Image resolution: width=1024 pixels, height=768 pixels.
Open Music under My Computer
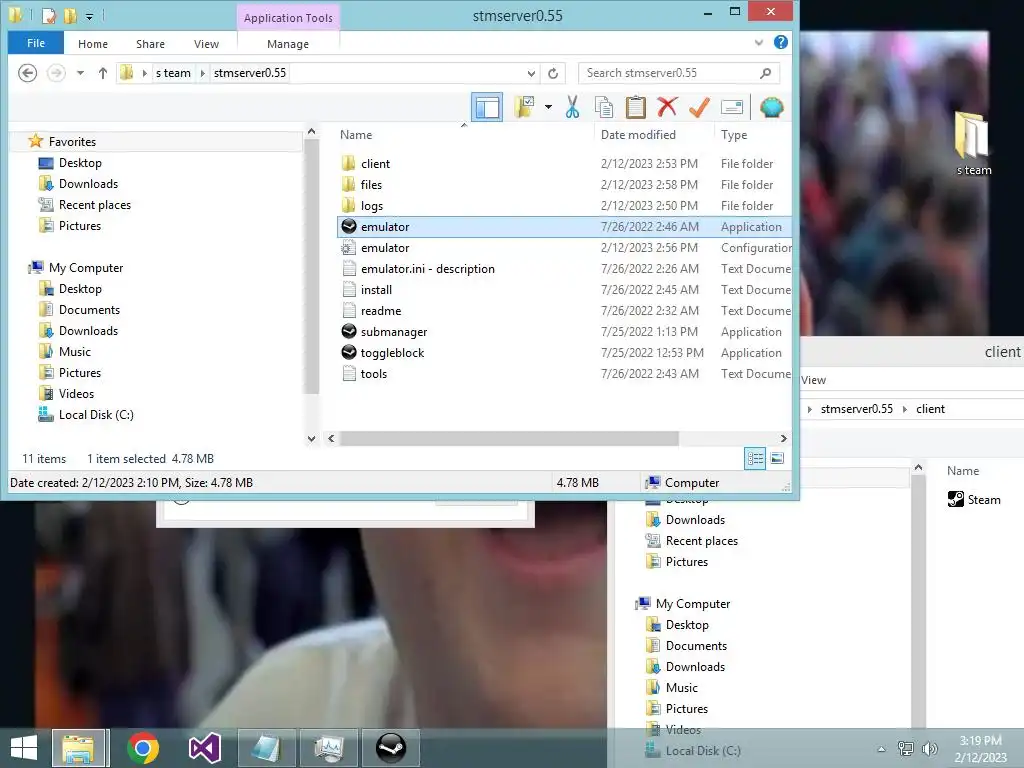tap(74, 351)
